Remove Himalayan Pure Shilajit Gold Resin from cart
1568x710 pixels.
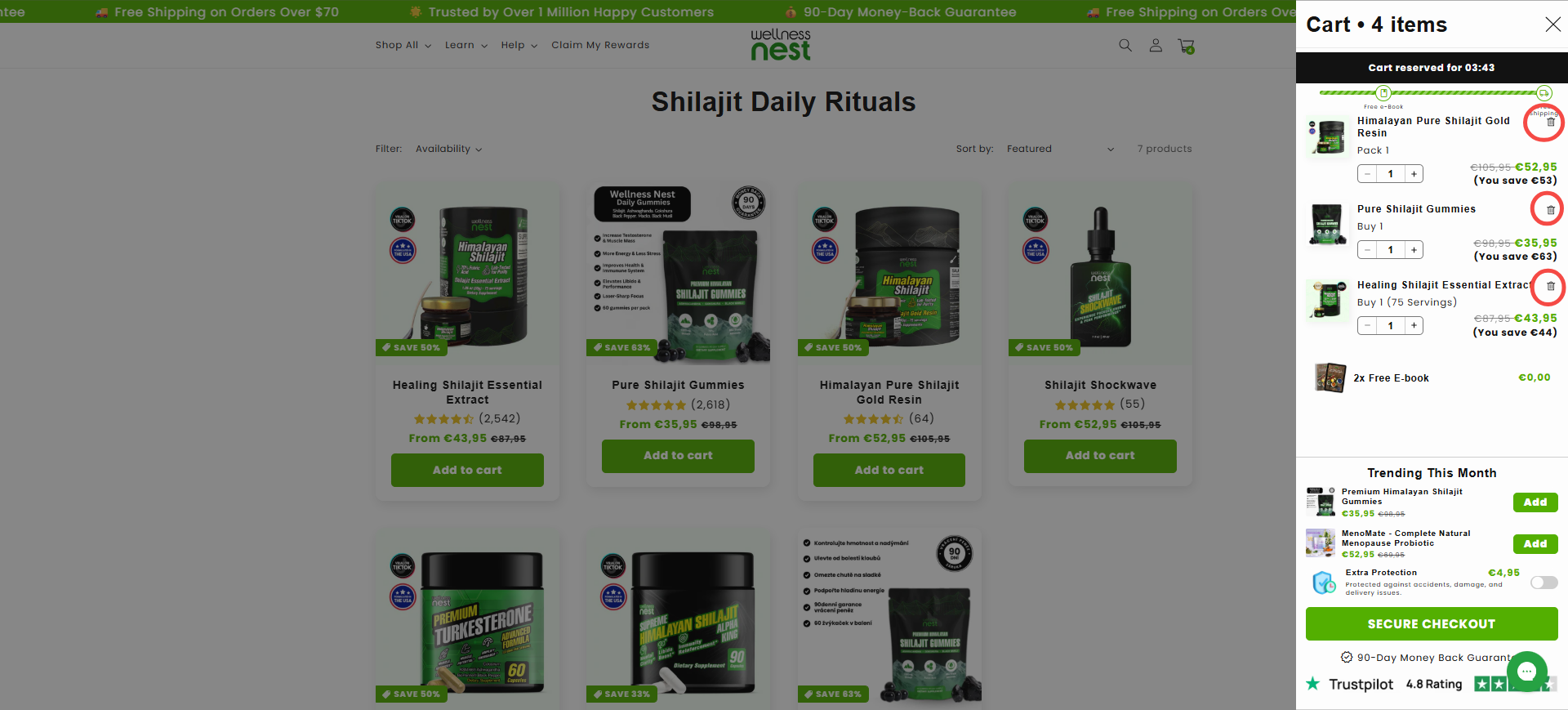pyautogui.click(x=1550, y=123)
